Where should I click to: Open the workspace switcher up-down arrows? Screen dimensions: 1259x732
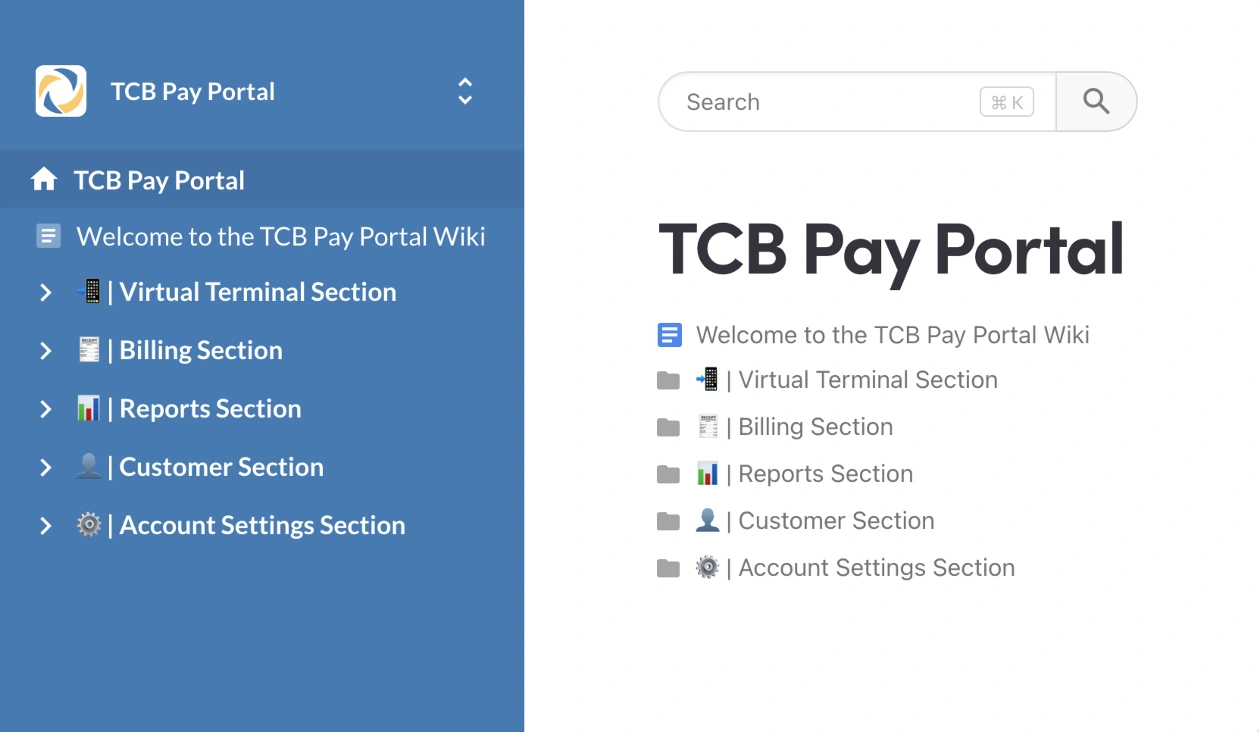[465, 91]
